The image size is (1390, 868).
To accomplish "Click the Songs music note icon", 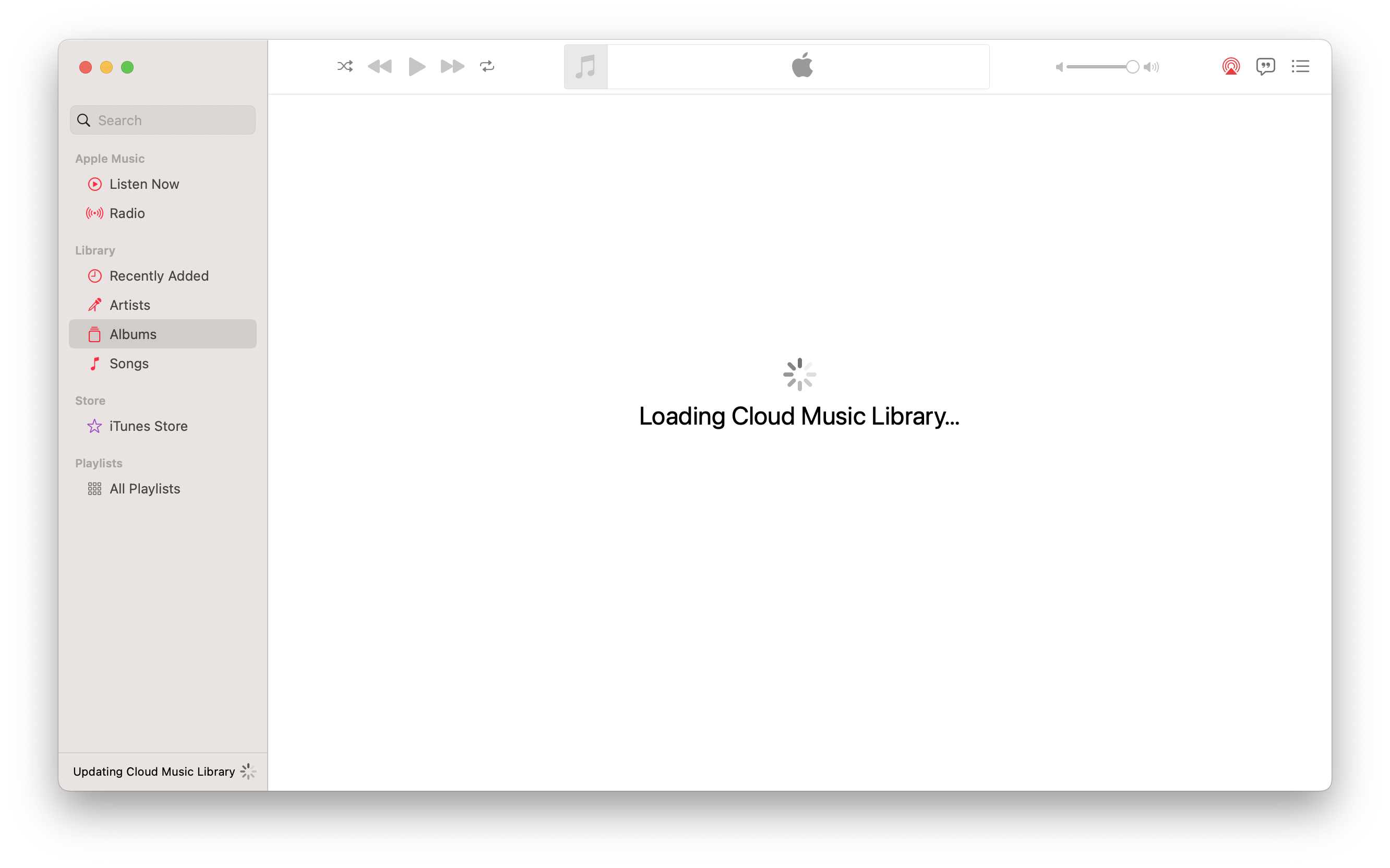I will (95, 364).
